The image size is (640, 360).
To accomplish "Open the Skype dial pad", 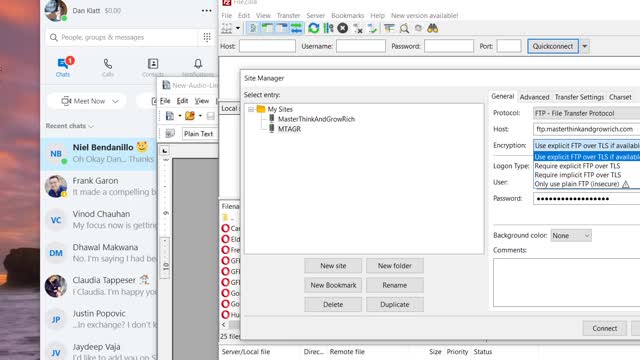I will (207, 37).
